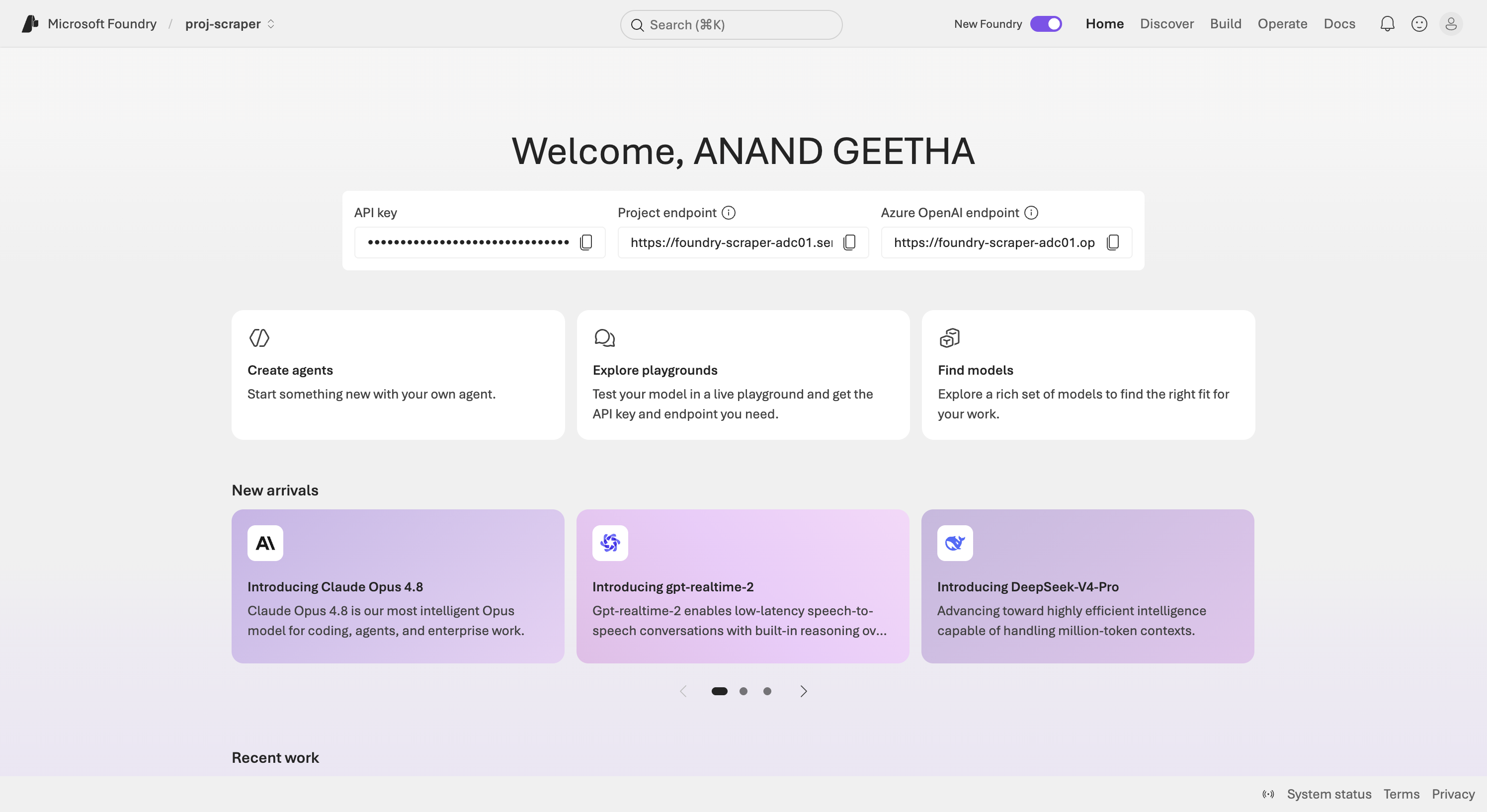The height and width of the screenshot is (812, 1487).
Task: Click the "API key" label
Action: click(x=375, y=213)
